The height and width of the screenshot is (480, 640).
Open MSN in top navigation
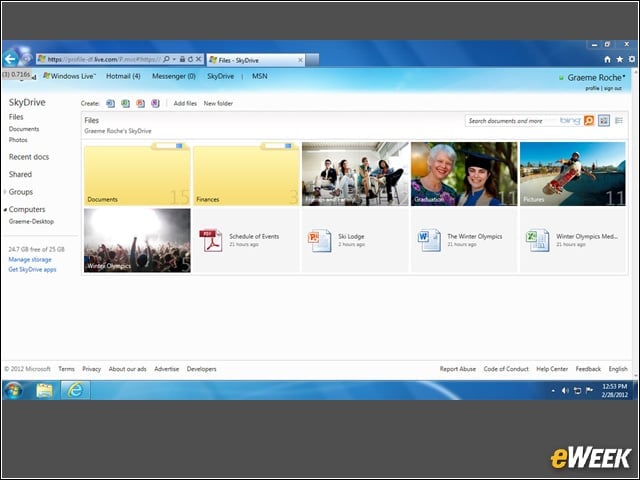click(260, 76)
